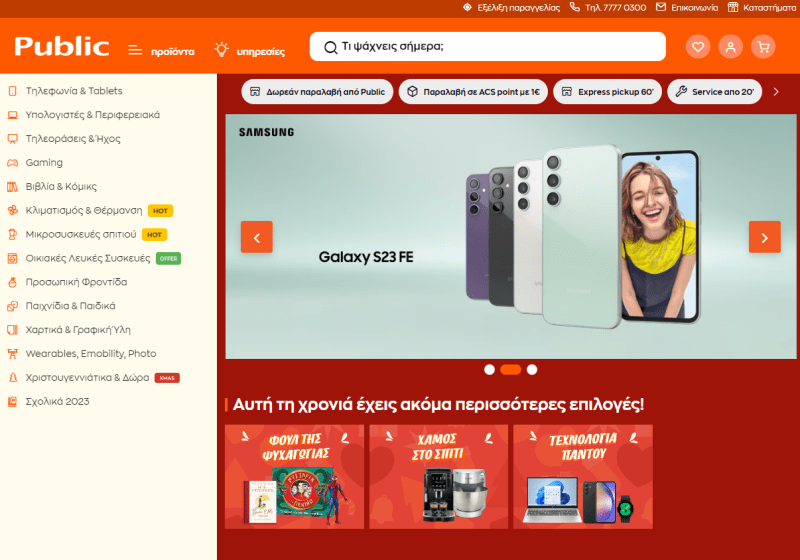This screenshot has height=560, width=800.
Task: Click the order tracking target icon
Action: [467, 7]
